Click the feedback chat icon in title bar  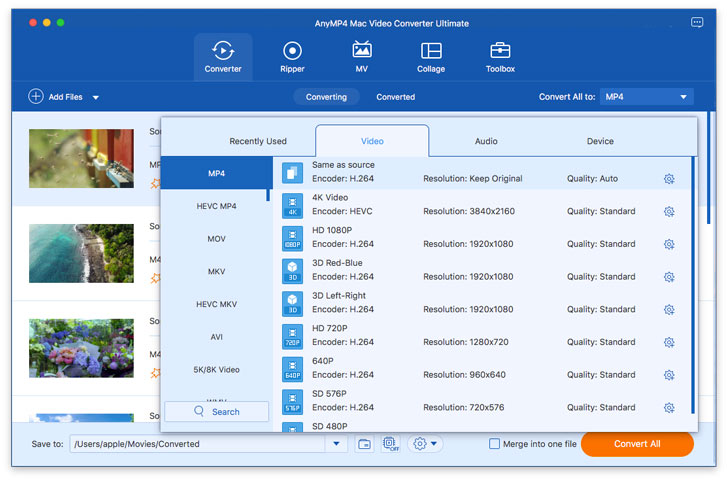tap(697, 22)
